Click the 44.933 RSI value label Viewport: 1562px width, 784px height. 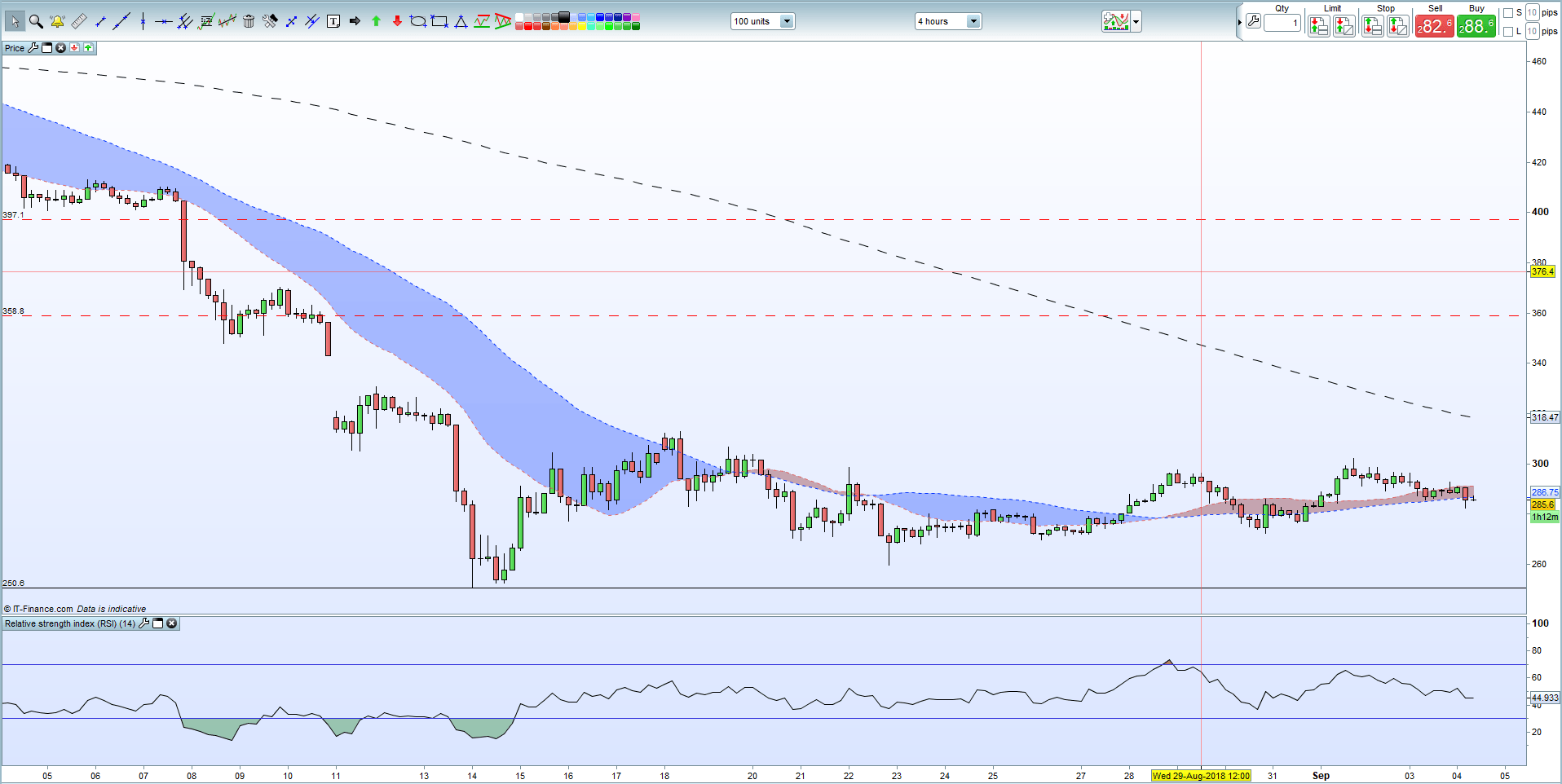(x=1545, y=698)
